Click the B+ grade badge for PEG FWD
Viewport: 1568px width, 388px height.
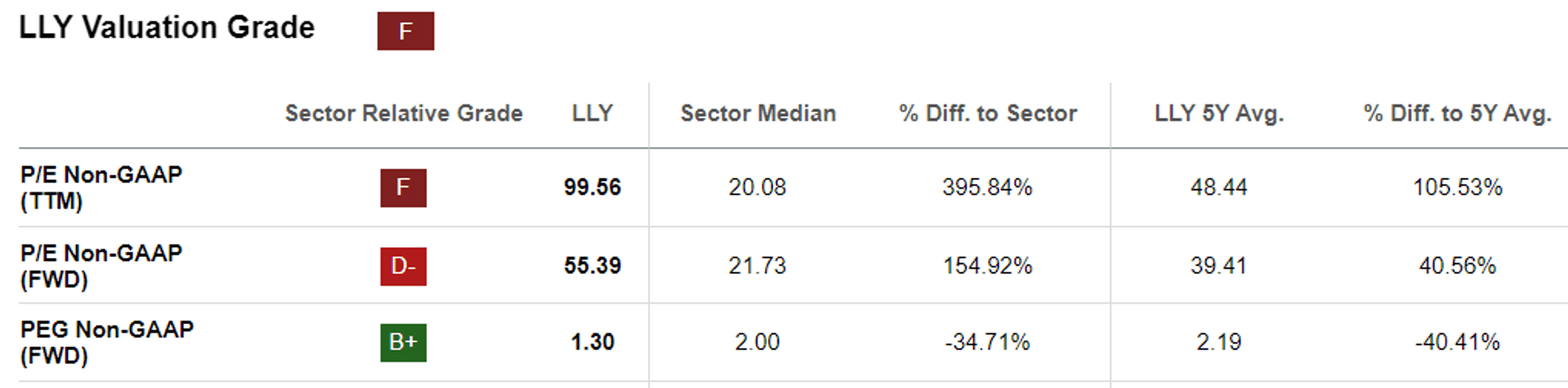click(x=403, y=342)
